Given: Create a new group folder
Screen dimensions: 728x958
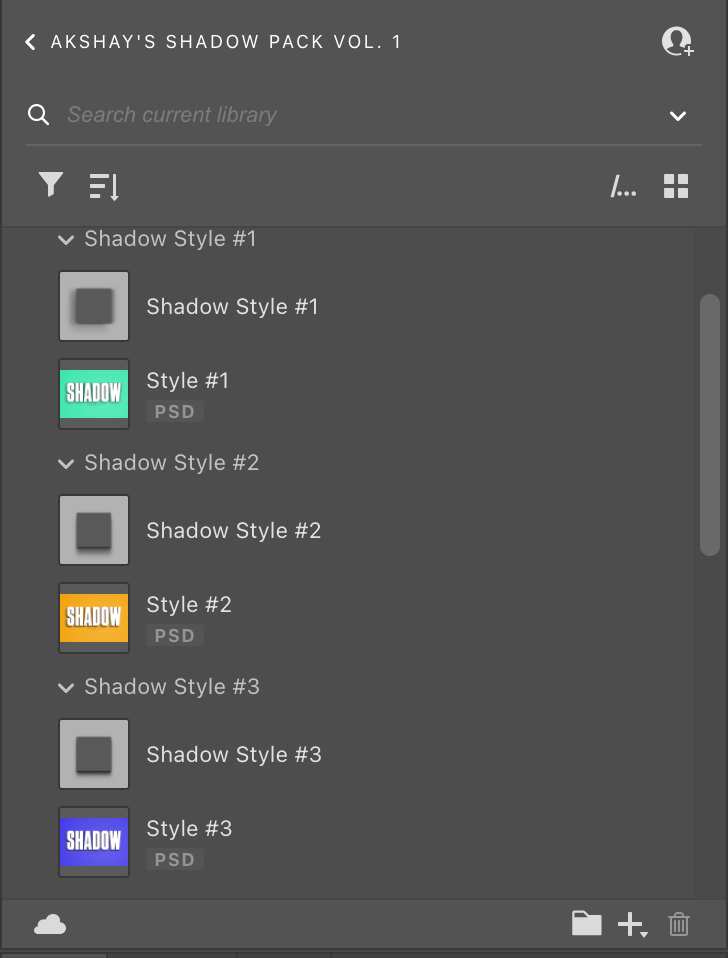Looking at the screenshot, I should [587, 923].
